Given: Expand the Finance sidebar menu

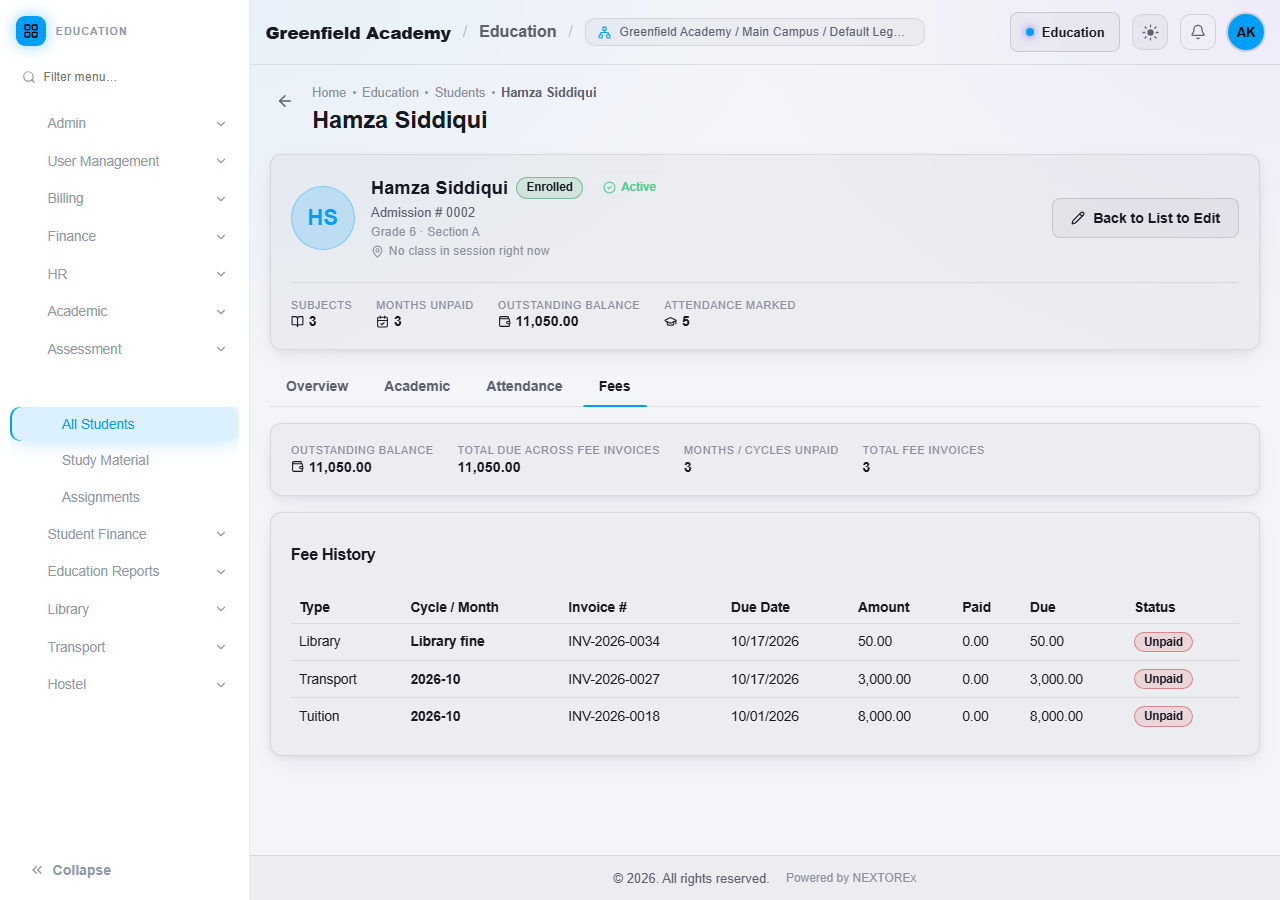Looking at the screenshot, I should click(x=137, y=236).
